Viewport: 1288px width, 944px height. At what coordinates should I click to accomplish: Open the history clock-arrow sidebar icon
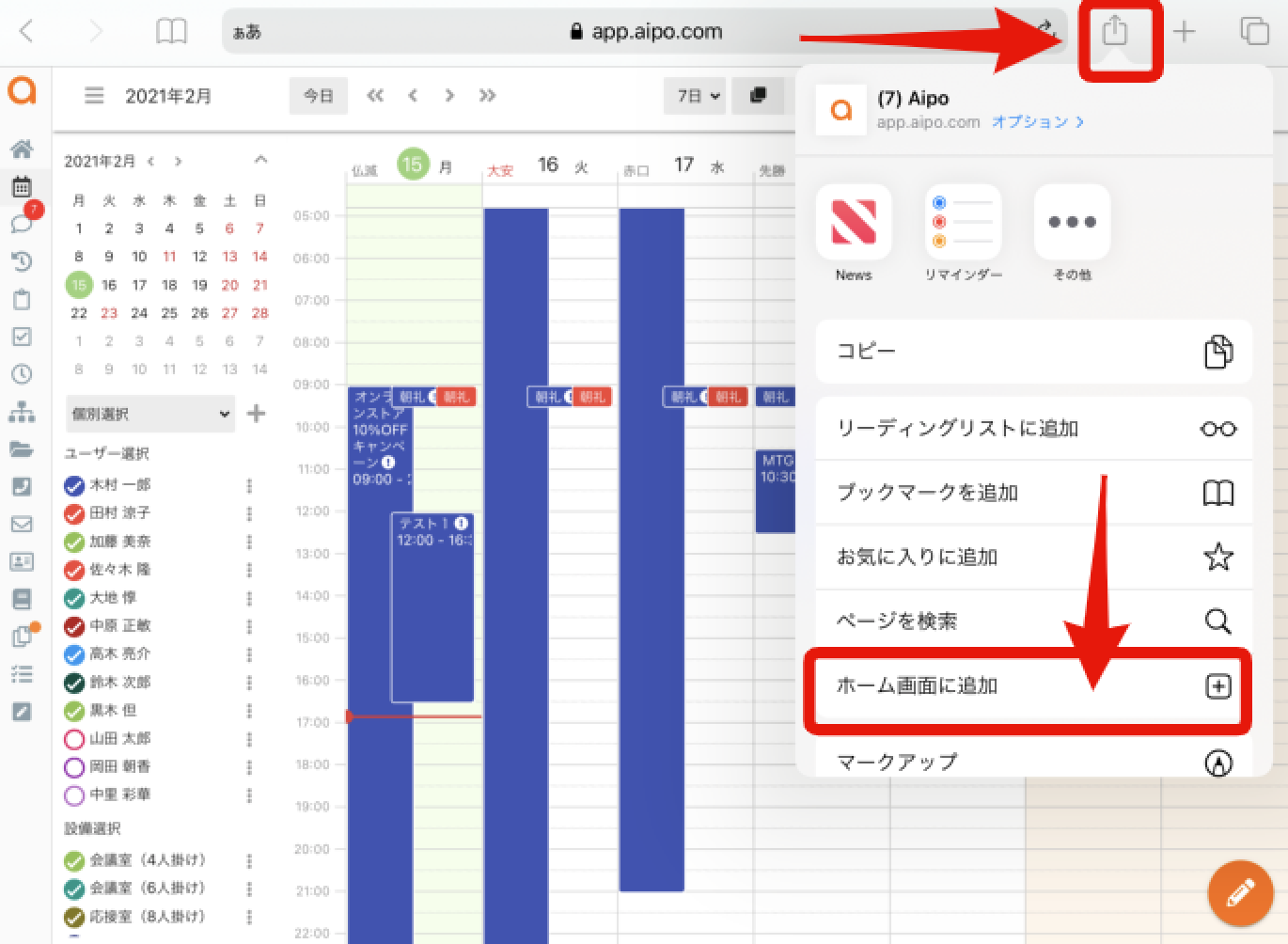click(22, 261)
